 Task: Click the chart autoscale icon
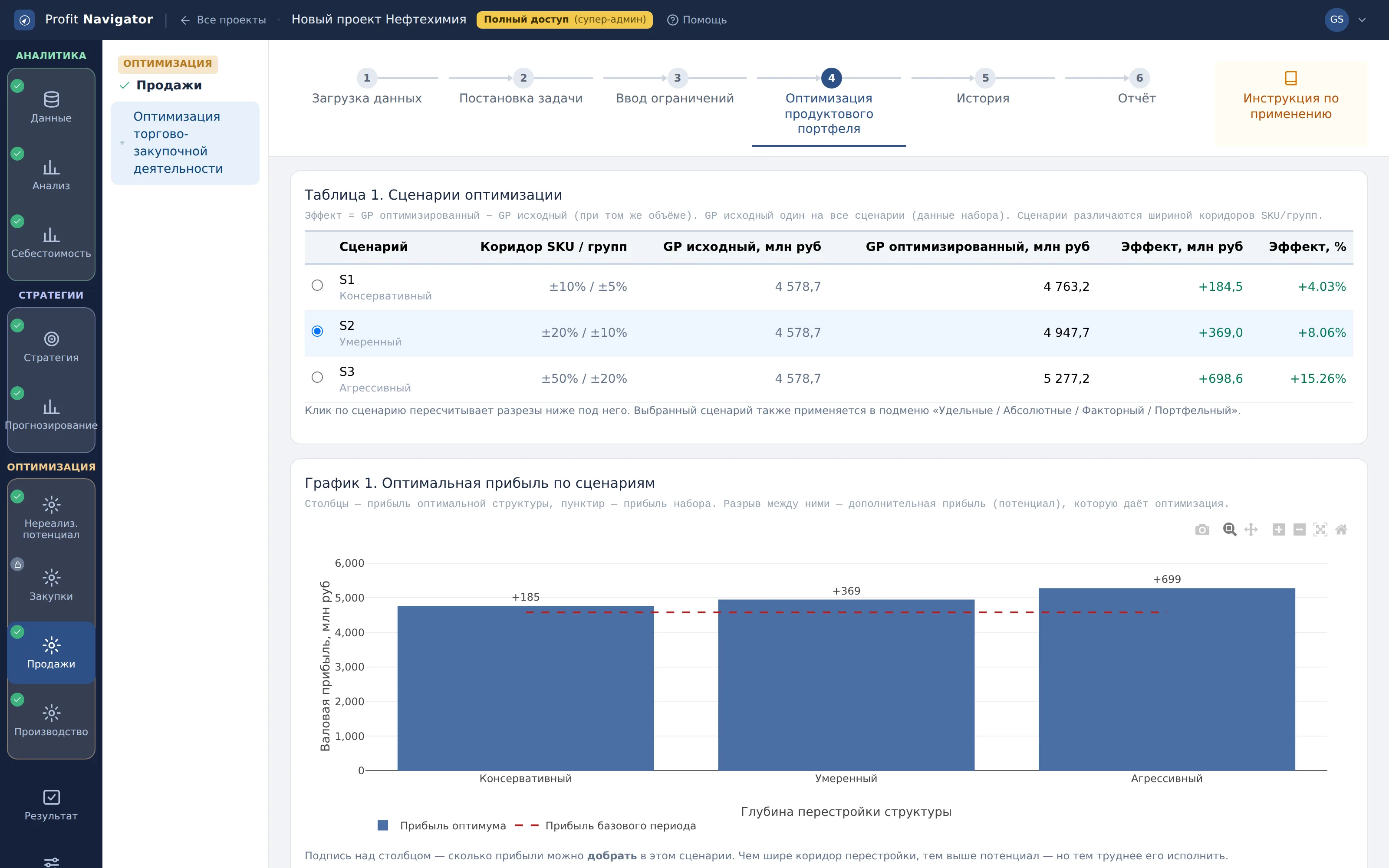(1320, 529)
